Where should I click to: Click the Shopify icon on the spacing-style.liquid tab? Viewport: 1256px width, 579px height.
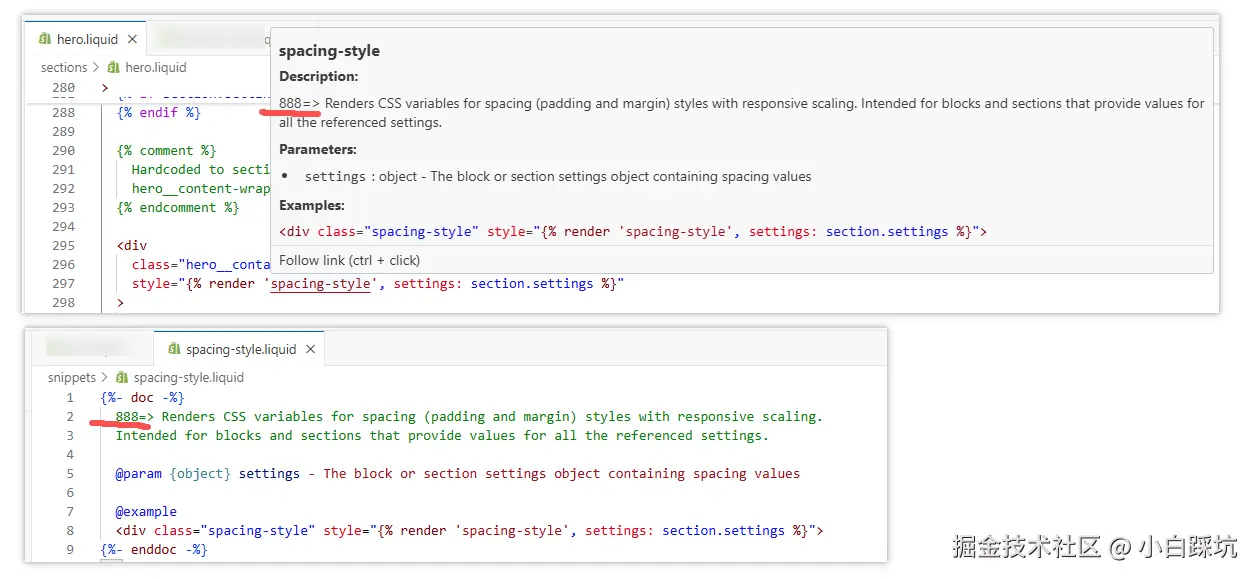pos(174,350)
